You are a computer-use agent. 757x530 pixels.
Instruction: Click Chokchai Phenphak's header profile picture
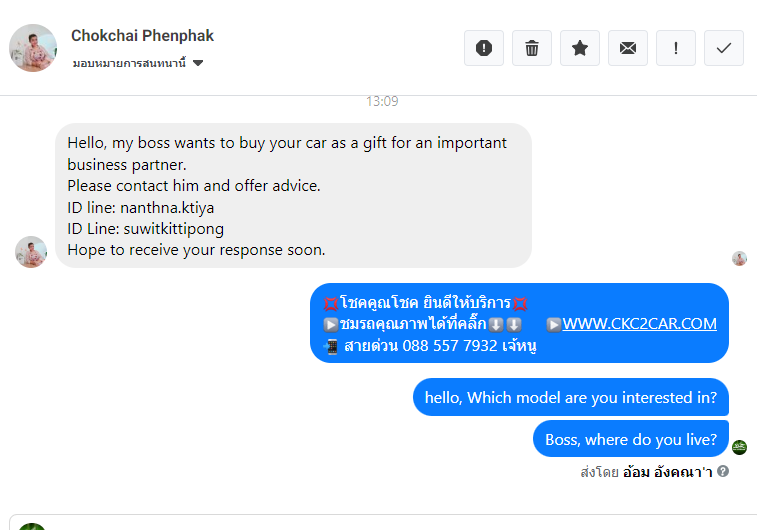pyautogui.click(x=33, y=48)
